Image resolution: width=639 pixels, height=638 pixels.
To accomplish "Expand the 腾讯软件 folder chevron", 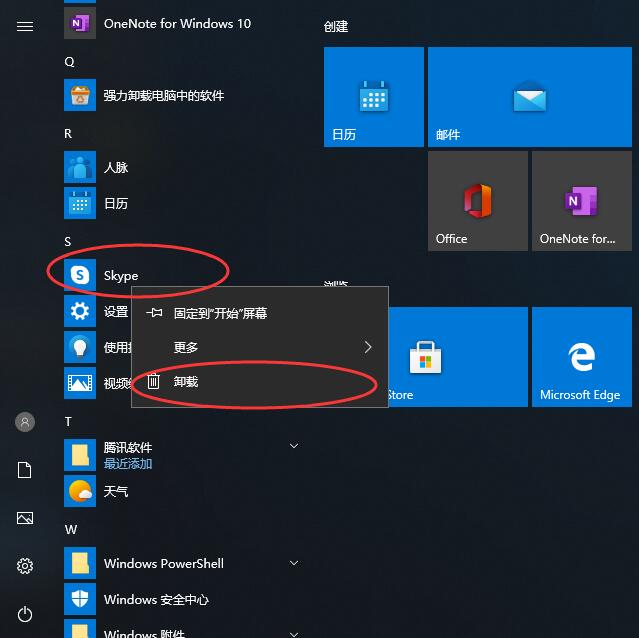I will (294, 446).
